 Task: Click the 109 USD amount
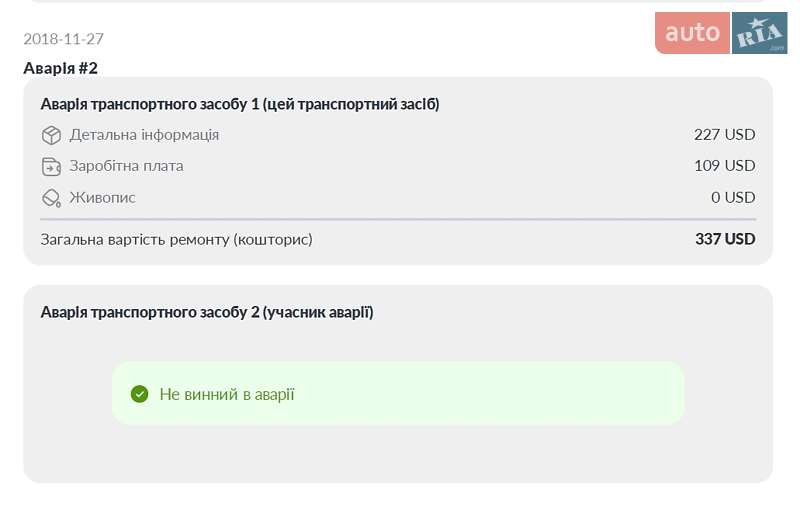[x=724, y=166]
